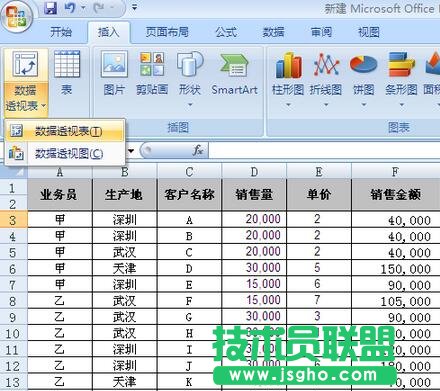Expand the 折线图 dropdown arrow
This screenshot has height=391, width=440.
click(326, 105)
